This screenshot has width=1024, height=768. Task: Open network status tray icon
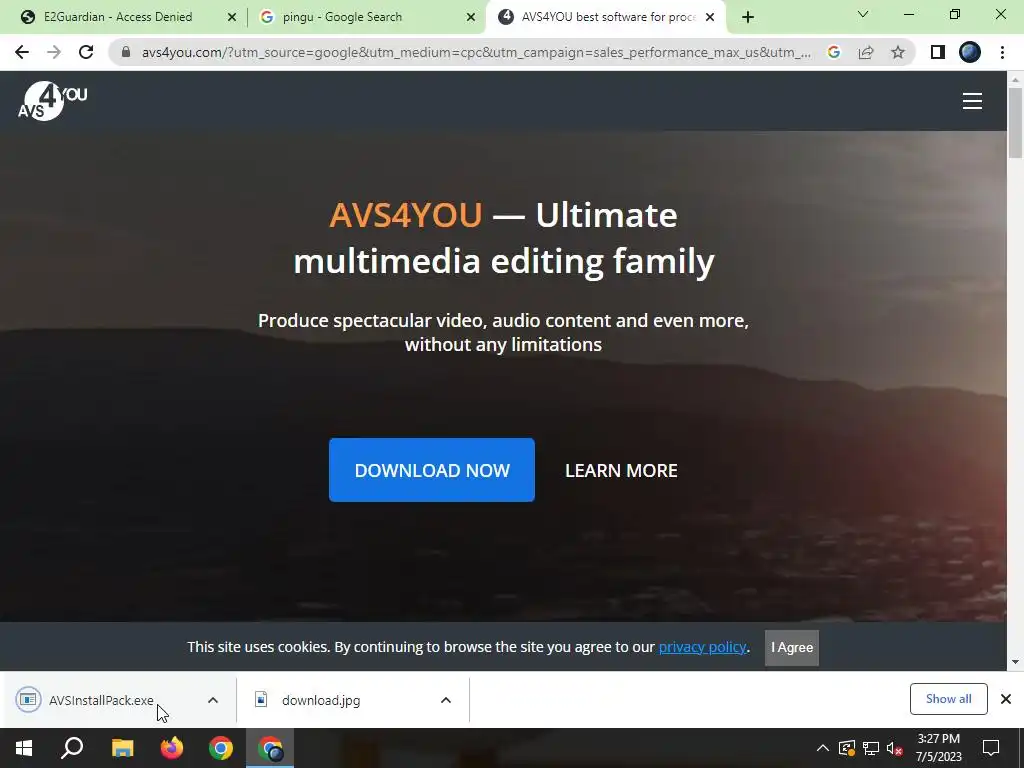pyautogui.click(x=871, y=748)
